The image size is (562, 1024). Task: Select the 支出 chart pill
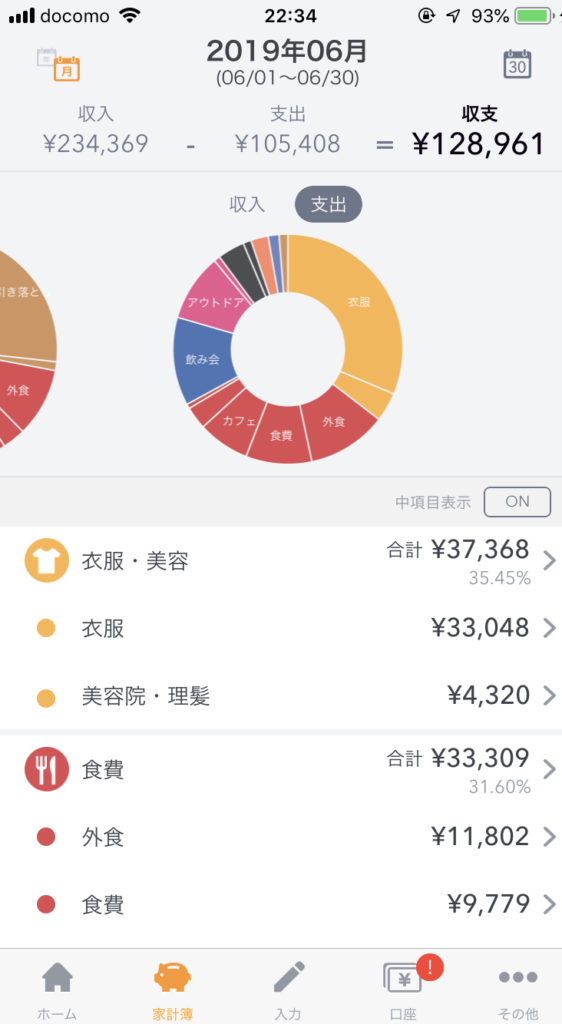(x=328, y=204)
